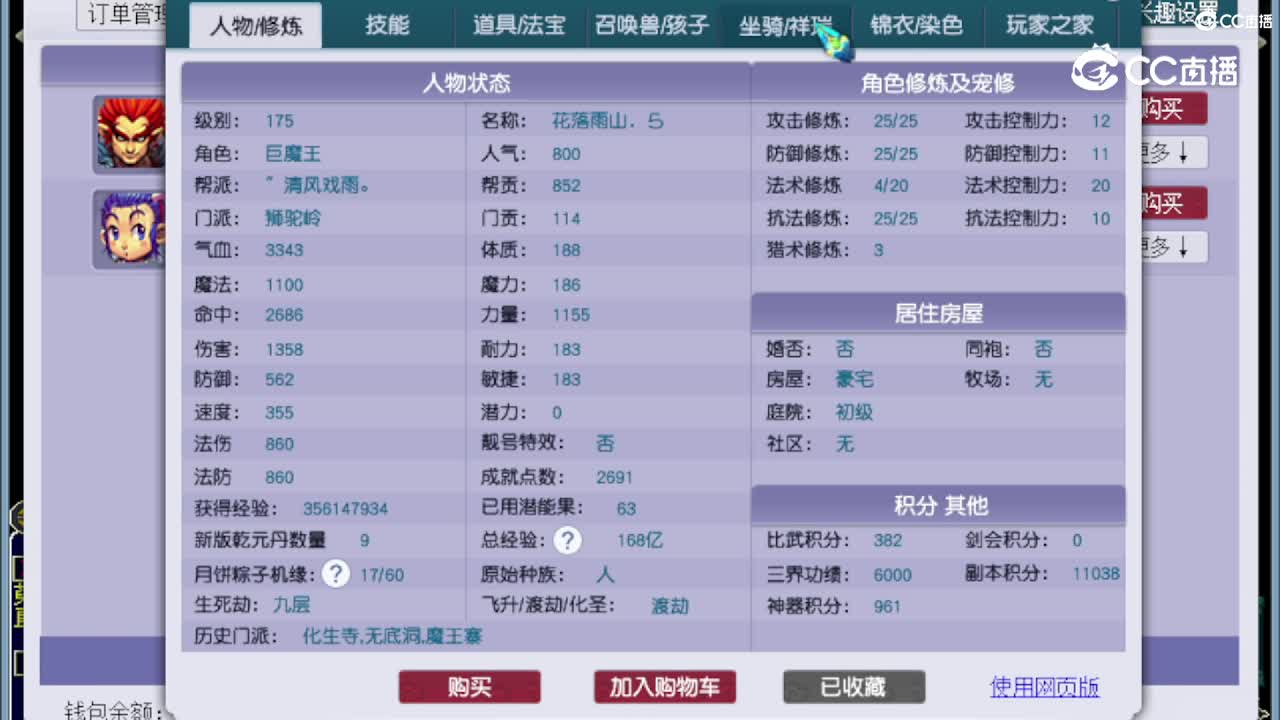The height and width of the screenshot is (720, 1280).
Task: Open the 锦衣/染色 tab
Action: (917, 27)
